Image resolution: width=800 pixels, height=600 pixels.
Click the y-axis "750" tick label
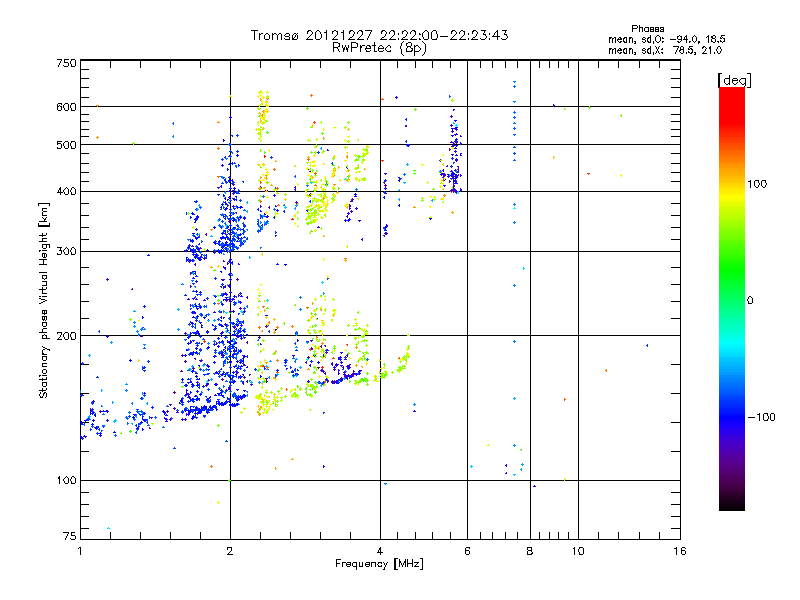(66, 63)
